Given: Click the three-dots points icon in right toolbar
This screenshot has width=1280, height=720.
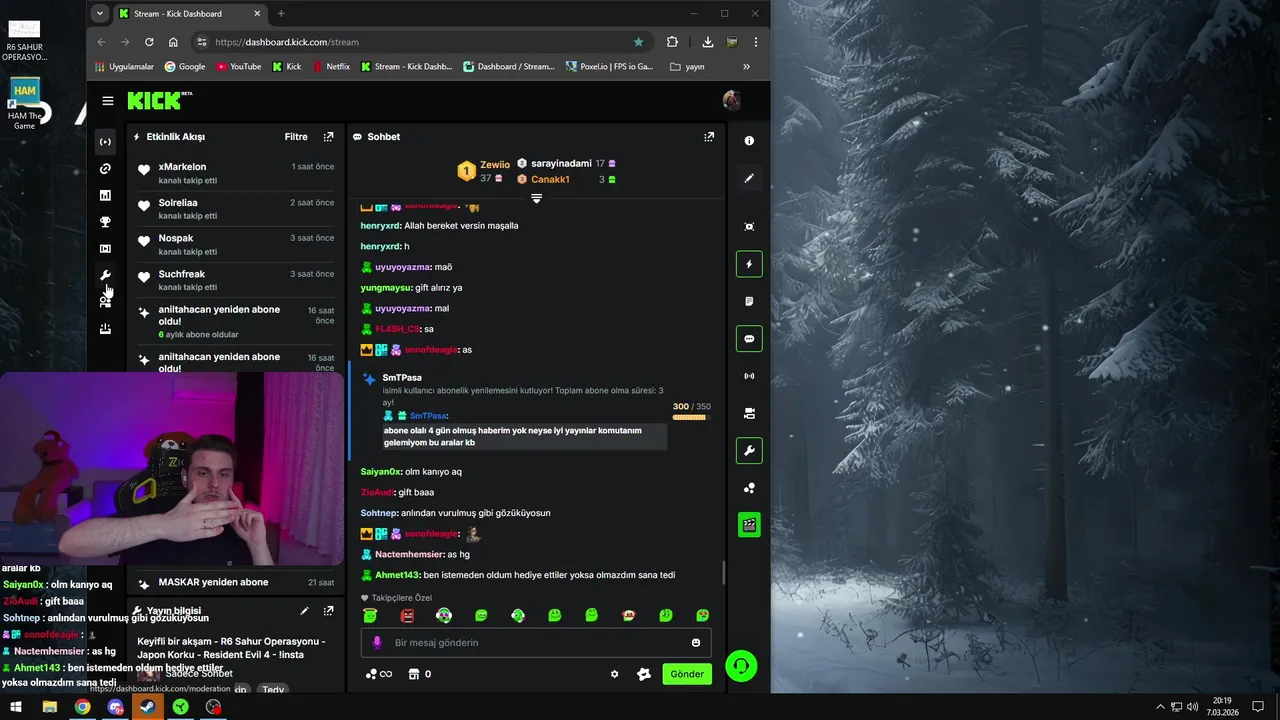Looking at the screenshot, I should [749, 488].
